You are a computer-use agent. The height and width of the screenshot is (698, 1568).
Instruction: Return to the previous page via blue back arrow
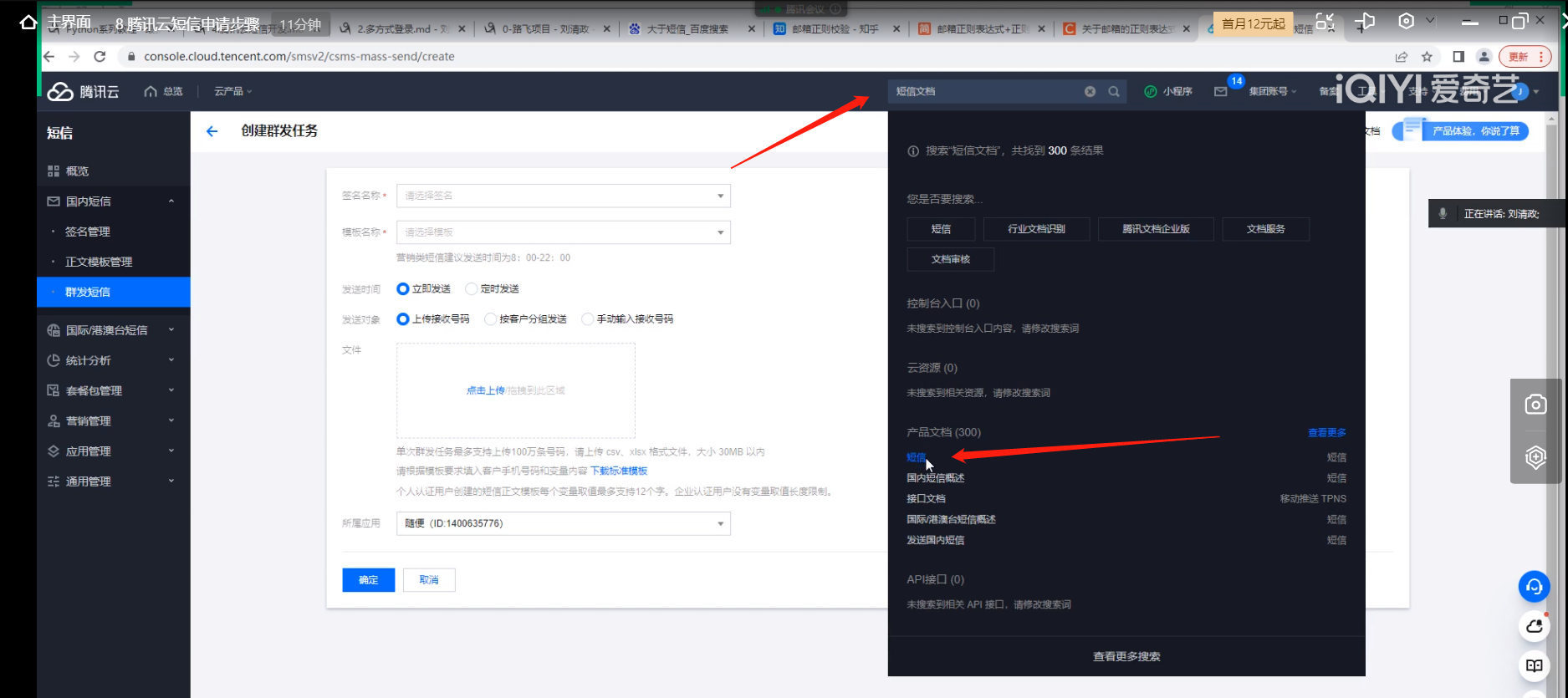(x=212, y=131)
